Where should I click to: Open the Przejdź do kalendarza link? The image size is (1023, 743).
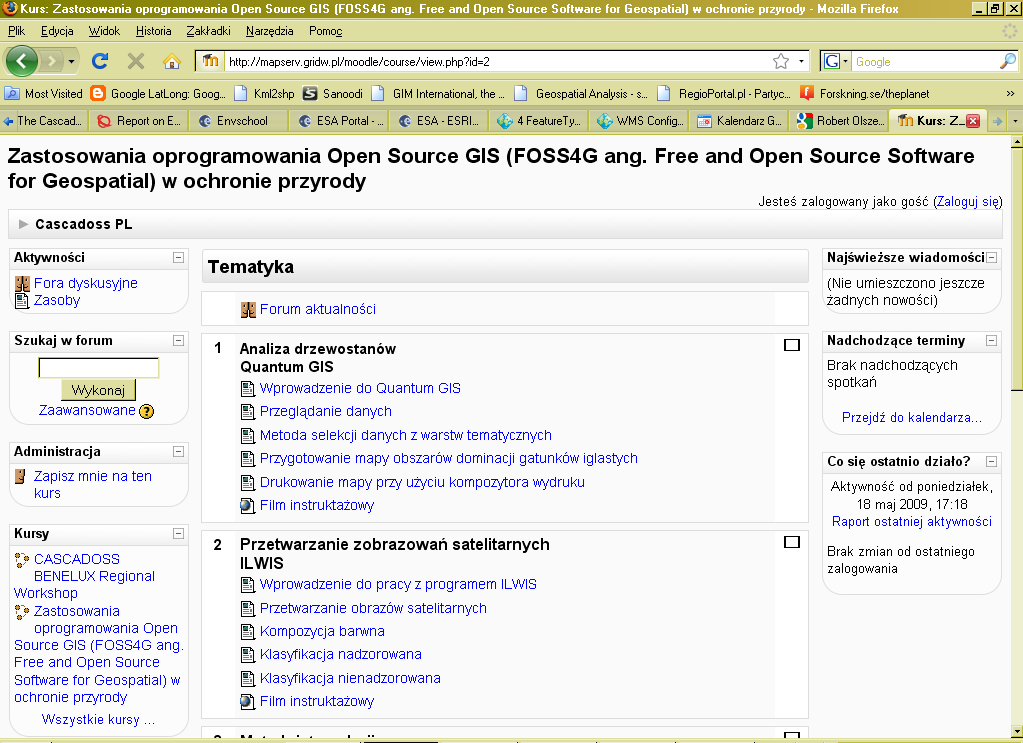[911, 417]
